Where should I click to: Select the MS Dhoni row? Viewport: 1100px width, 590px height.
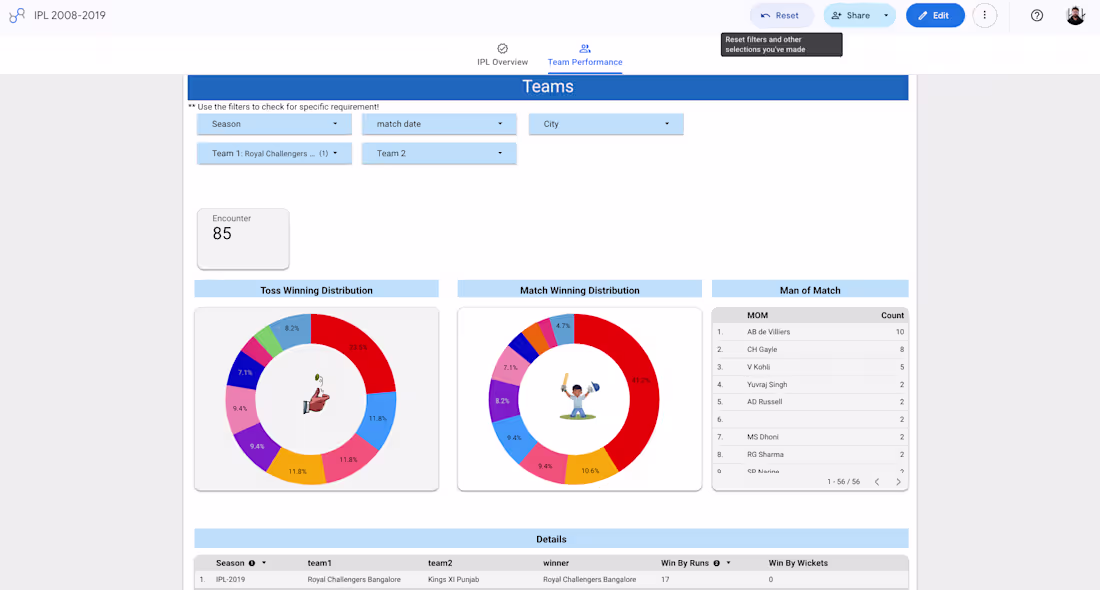[x=810, y=437]
